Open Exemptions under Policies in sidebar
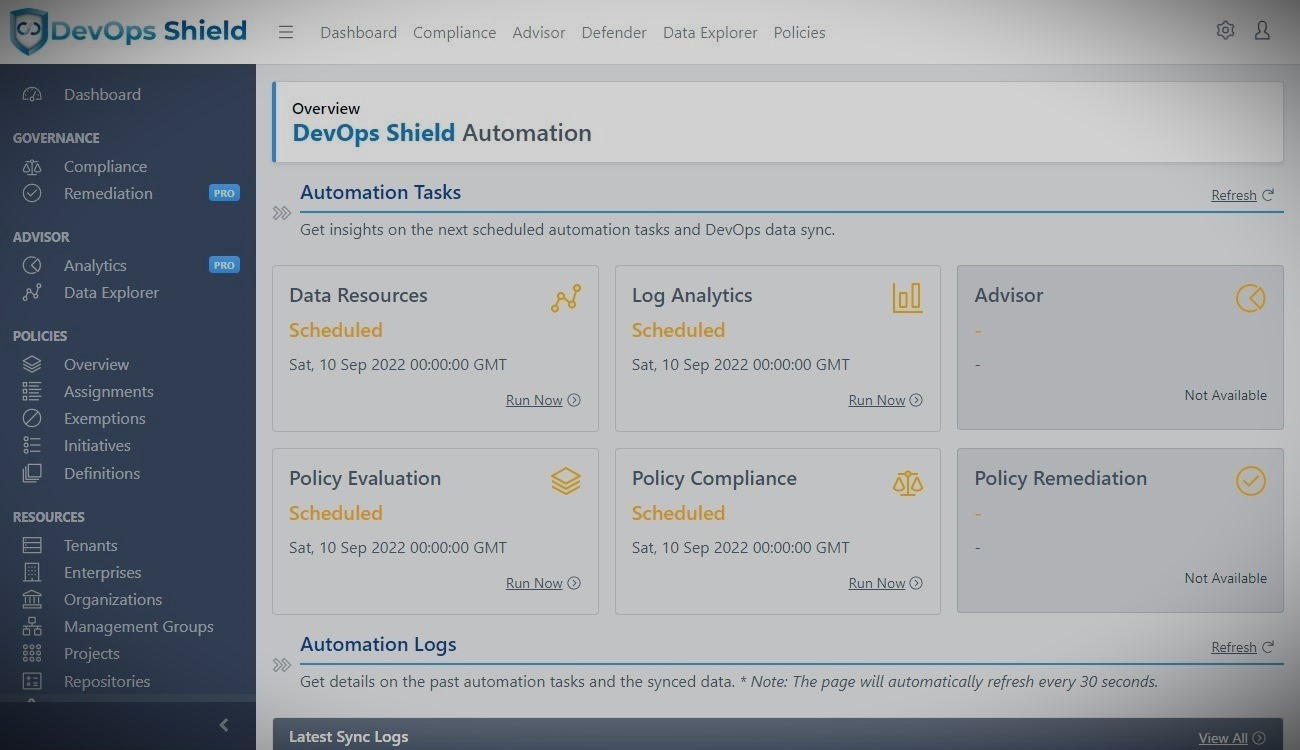Screen dimensions: 1300x750 pos(104,419)
